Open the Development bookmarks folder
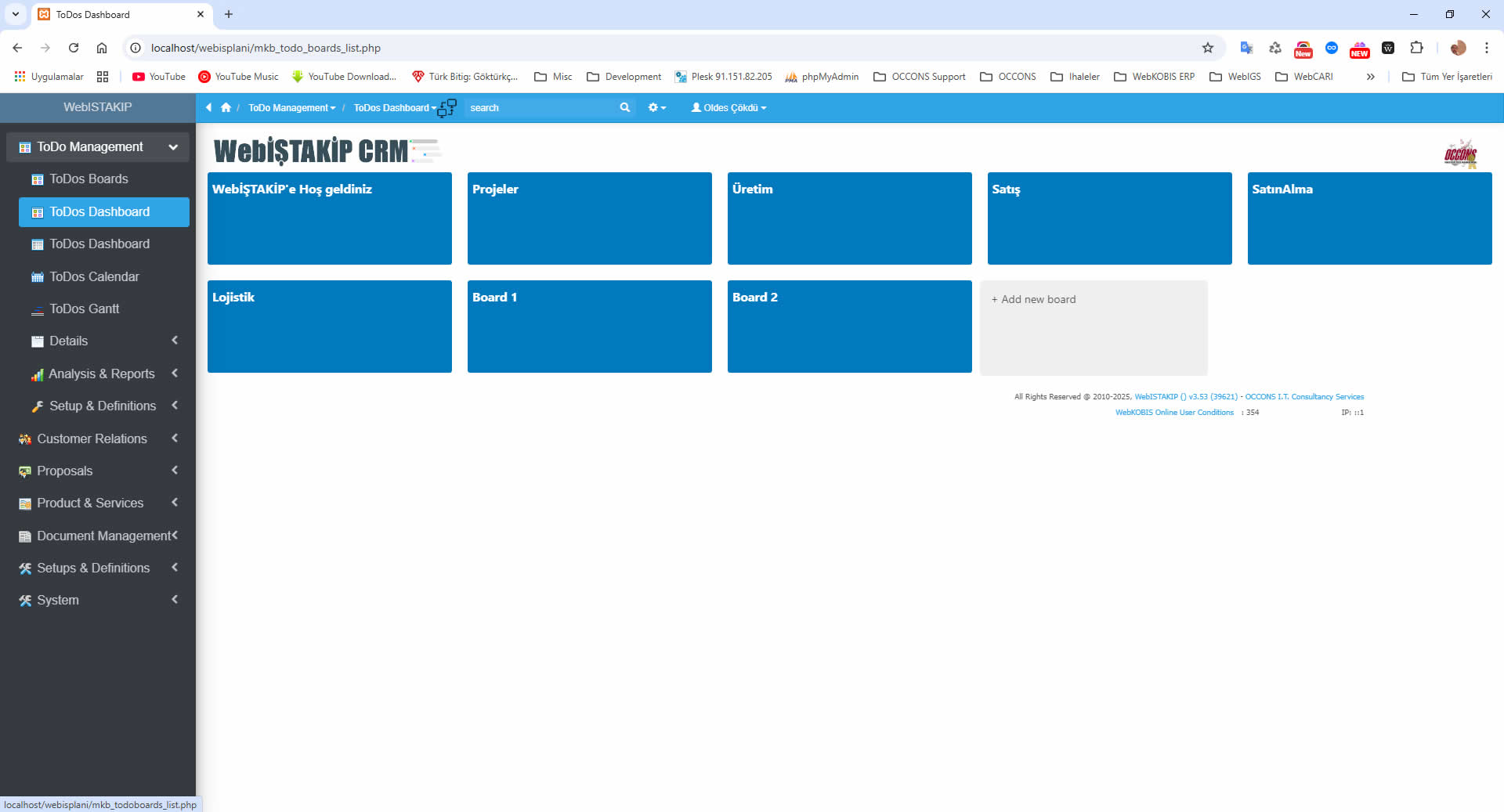The height and width of the screenshot is (812, 1504). [x=624, y=77]
